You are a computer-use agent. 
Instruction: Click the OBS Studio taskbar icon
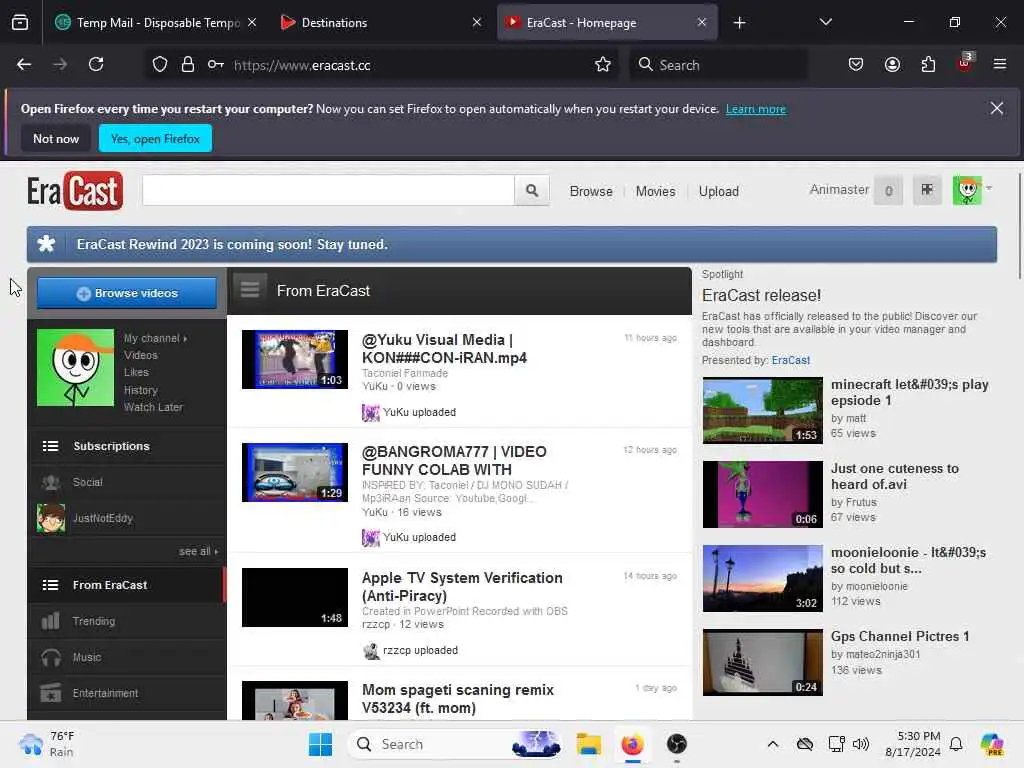click(677, 744)
